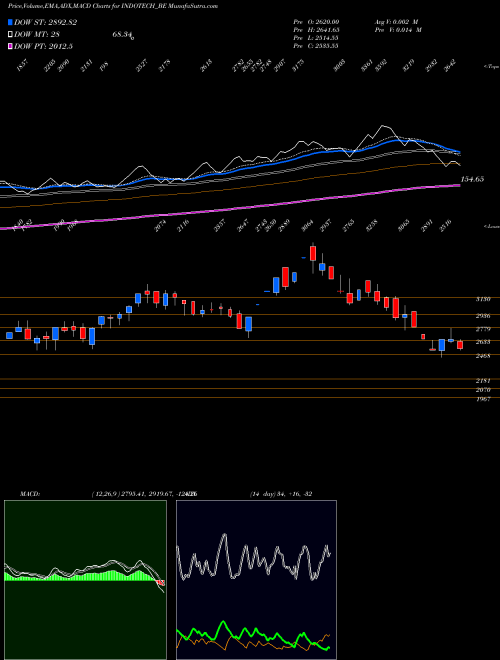Click the blue DOW ST legend swatch

pos(10,22)
